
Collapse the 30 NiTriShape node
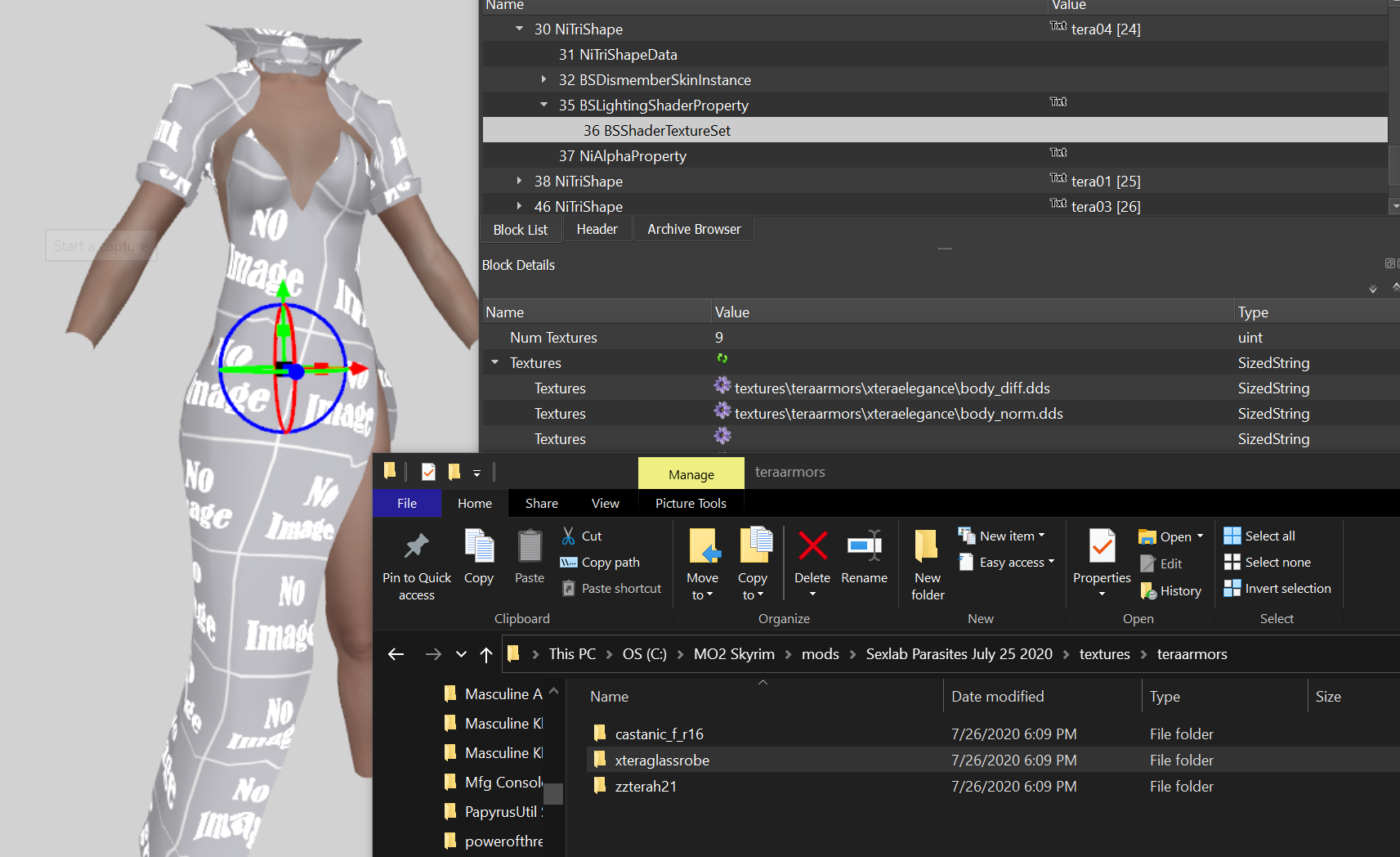pos(519,29)
